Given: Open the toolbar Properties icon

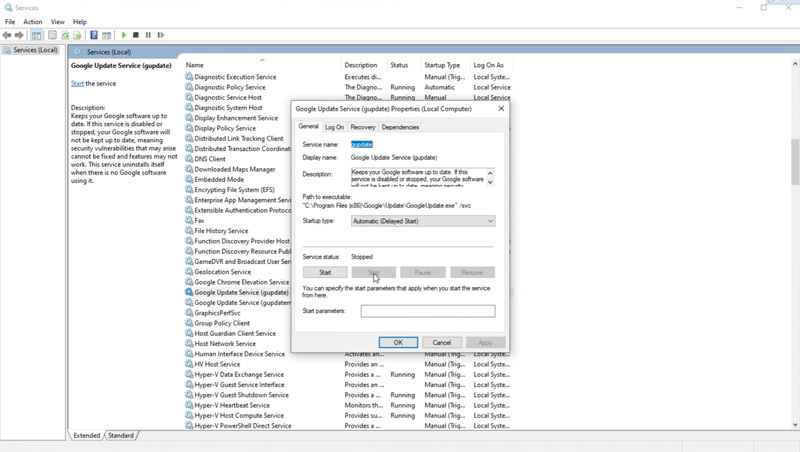Looking at the screenshot, I should click(52, 35).
